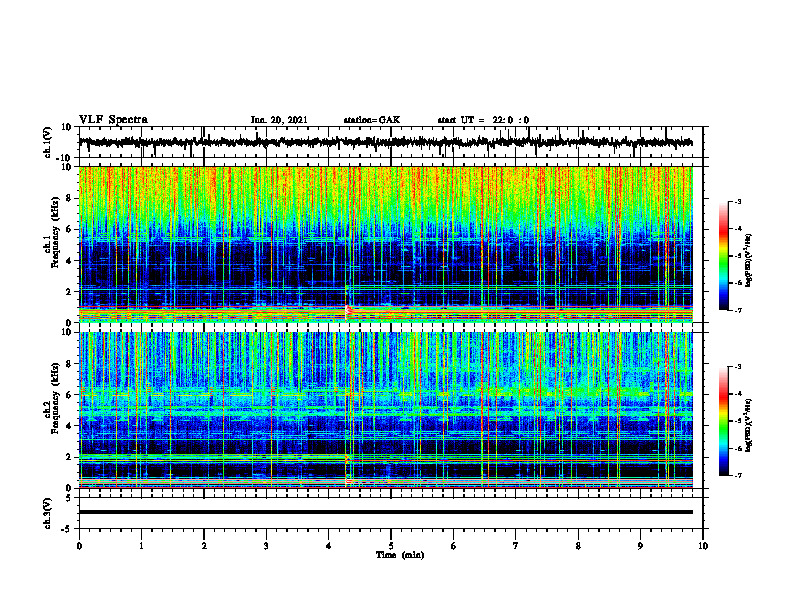Viewport: 792px width, 612px height.
Task: Click the ch.1 voltage waveform trace
Action: coord(385,142)
